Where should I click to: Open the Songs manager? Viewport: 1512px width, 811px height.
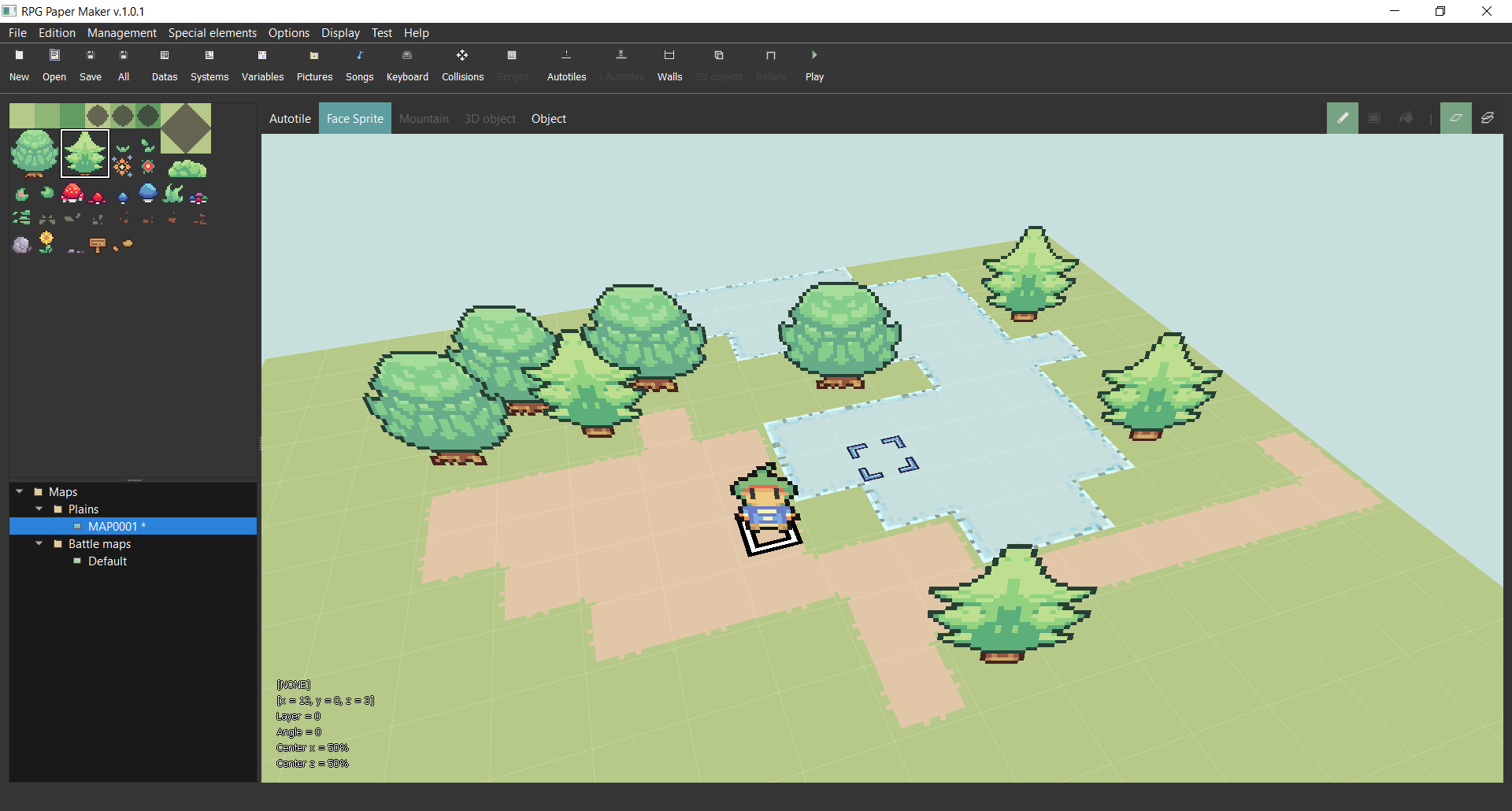coord(359,65)
